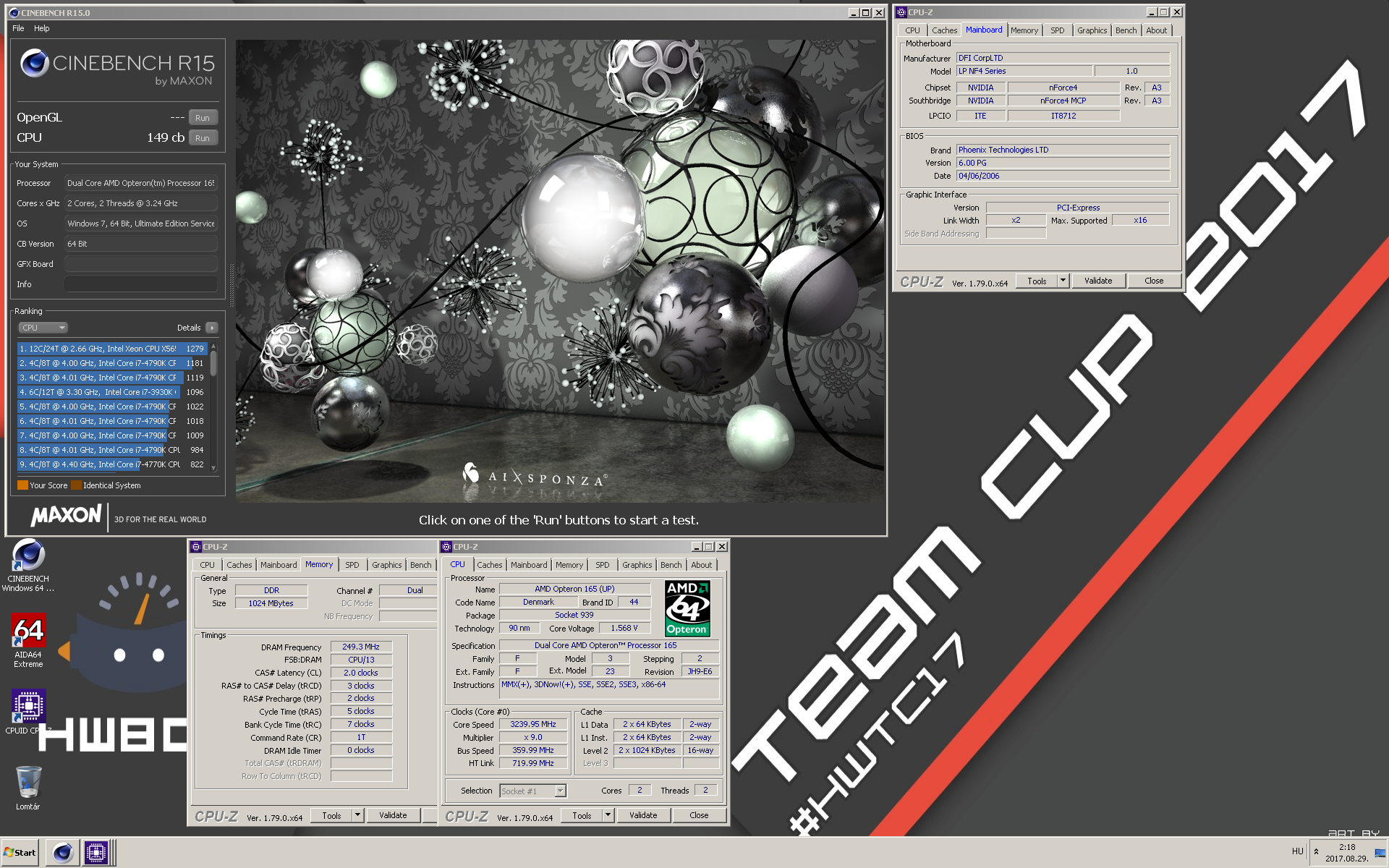Click the GFX Board field

click(x=141, y=264)
